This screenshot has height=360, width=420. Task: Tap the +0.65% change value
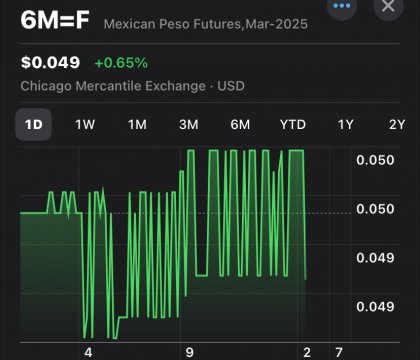[121, 63]
